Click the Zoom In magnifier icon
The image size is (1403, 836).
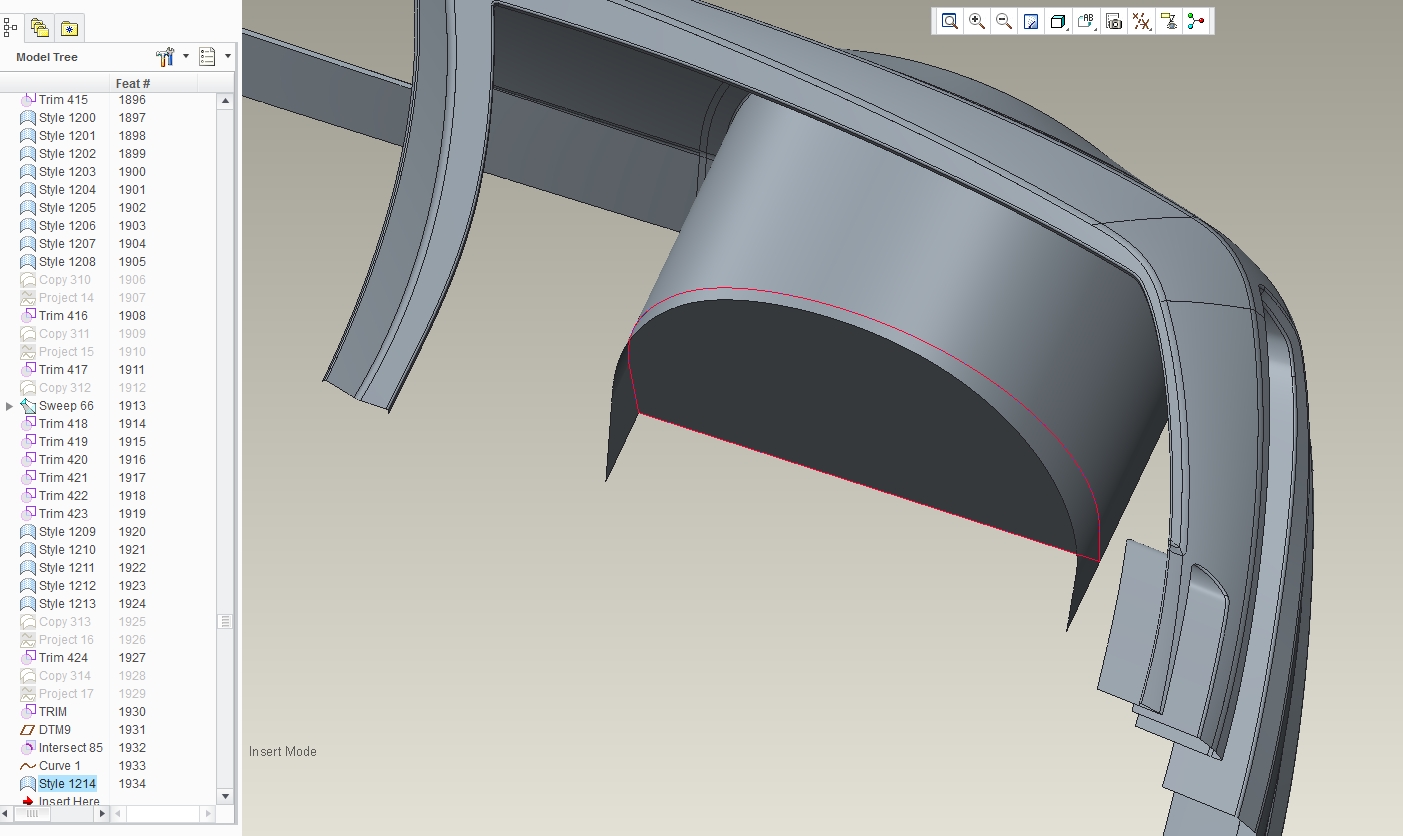[977, 21]
